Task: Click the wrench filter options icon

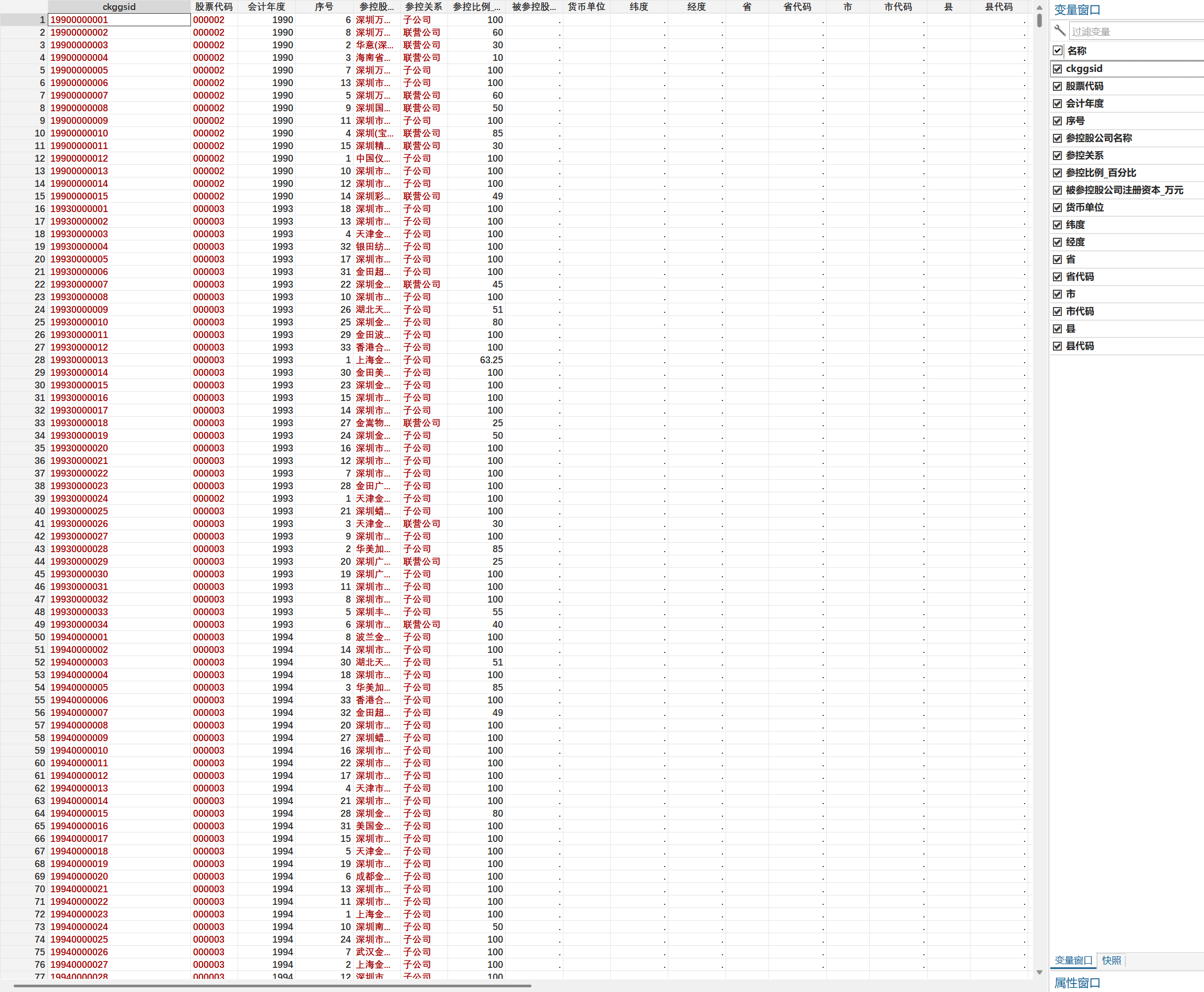Action: tap(1060, 31)
